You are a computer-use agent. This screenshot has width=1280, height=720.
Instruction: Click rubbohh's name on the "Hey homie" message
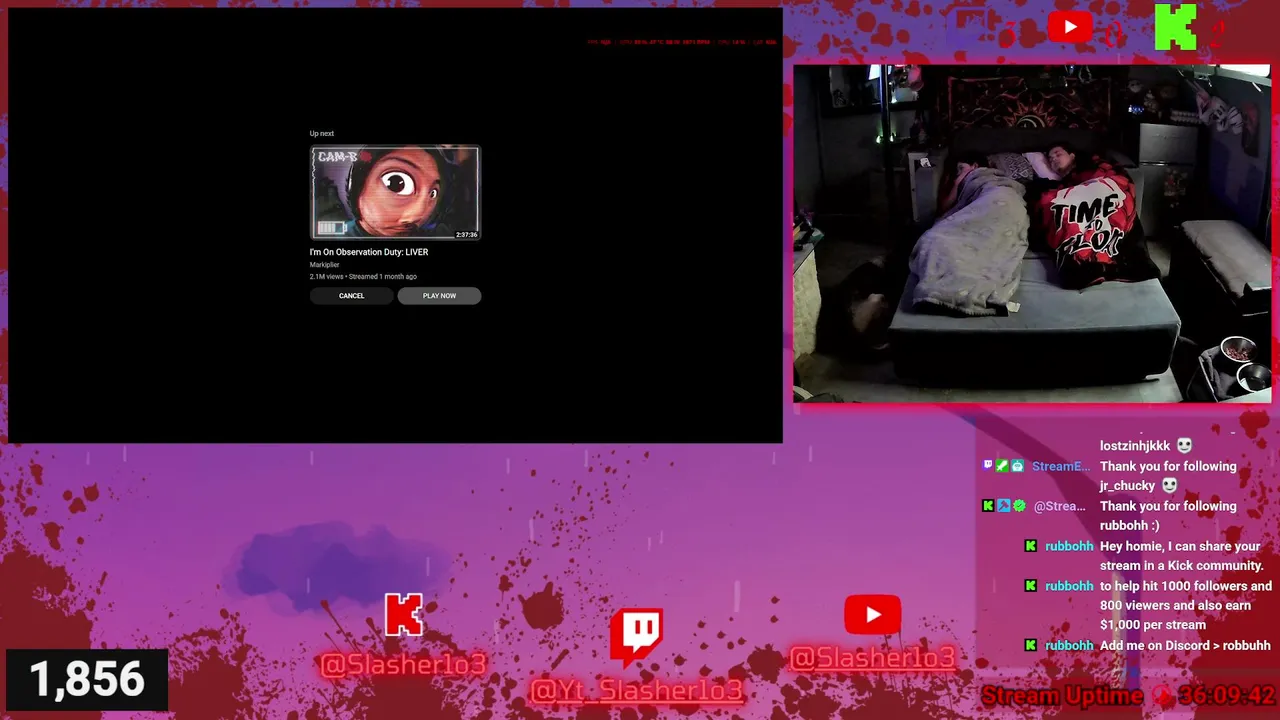coord(1069,547)
